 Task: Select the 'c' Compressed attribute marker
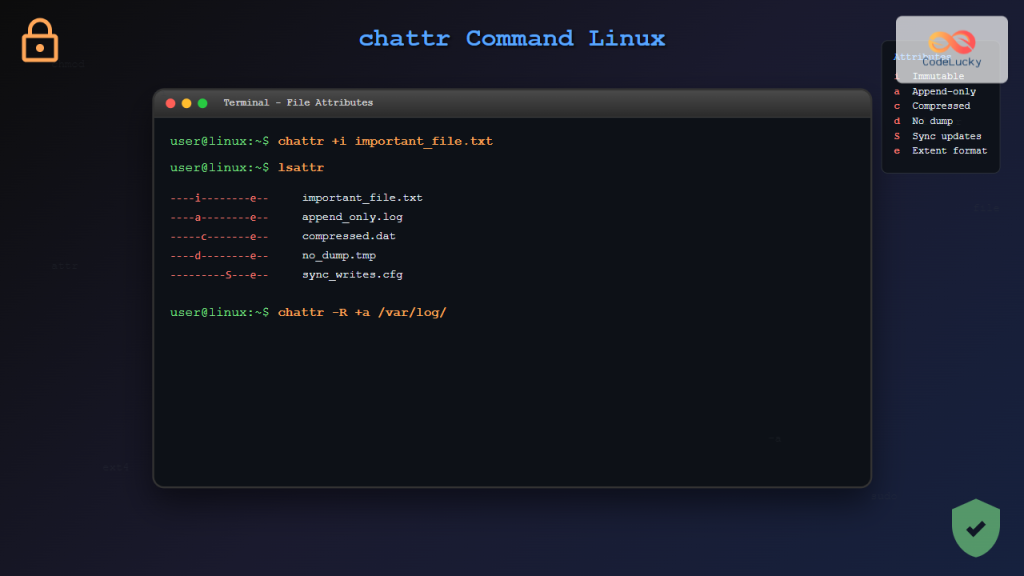tap(895, 106)
